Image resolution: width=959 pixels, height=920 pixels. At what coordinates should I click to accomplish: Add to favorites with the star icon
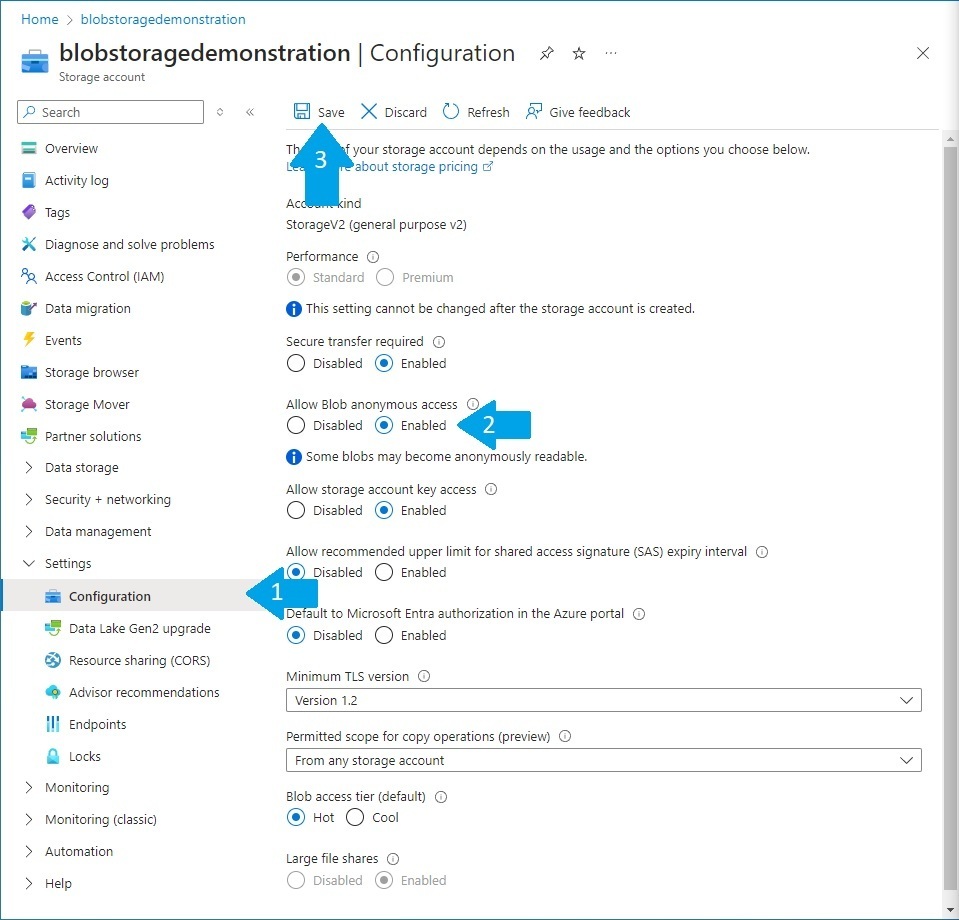tap(579, 54)
